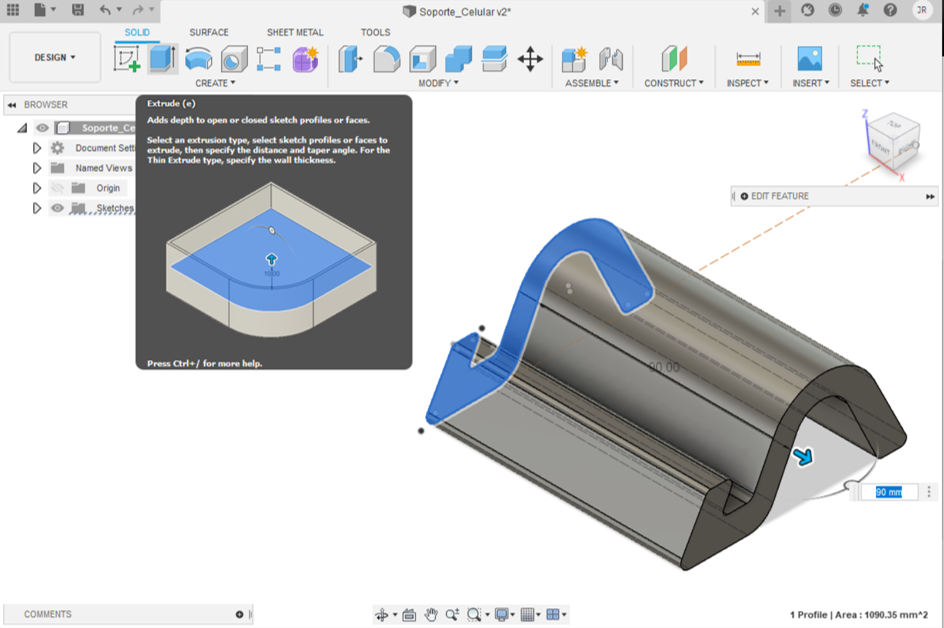The height and width of the screenshot is (628, 944).
Task: Switch to the SOLID tab
Action: [x=137, y=33]
